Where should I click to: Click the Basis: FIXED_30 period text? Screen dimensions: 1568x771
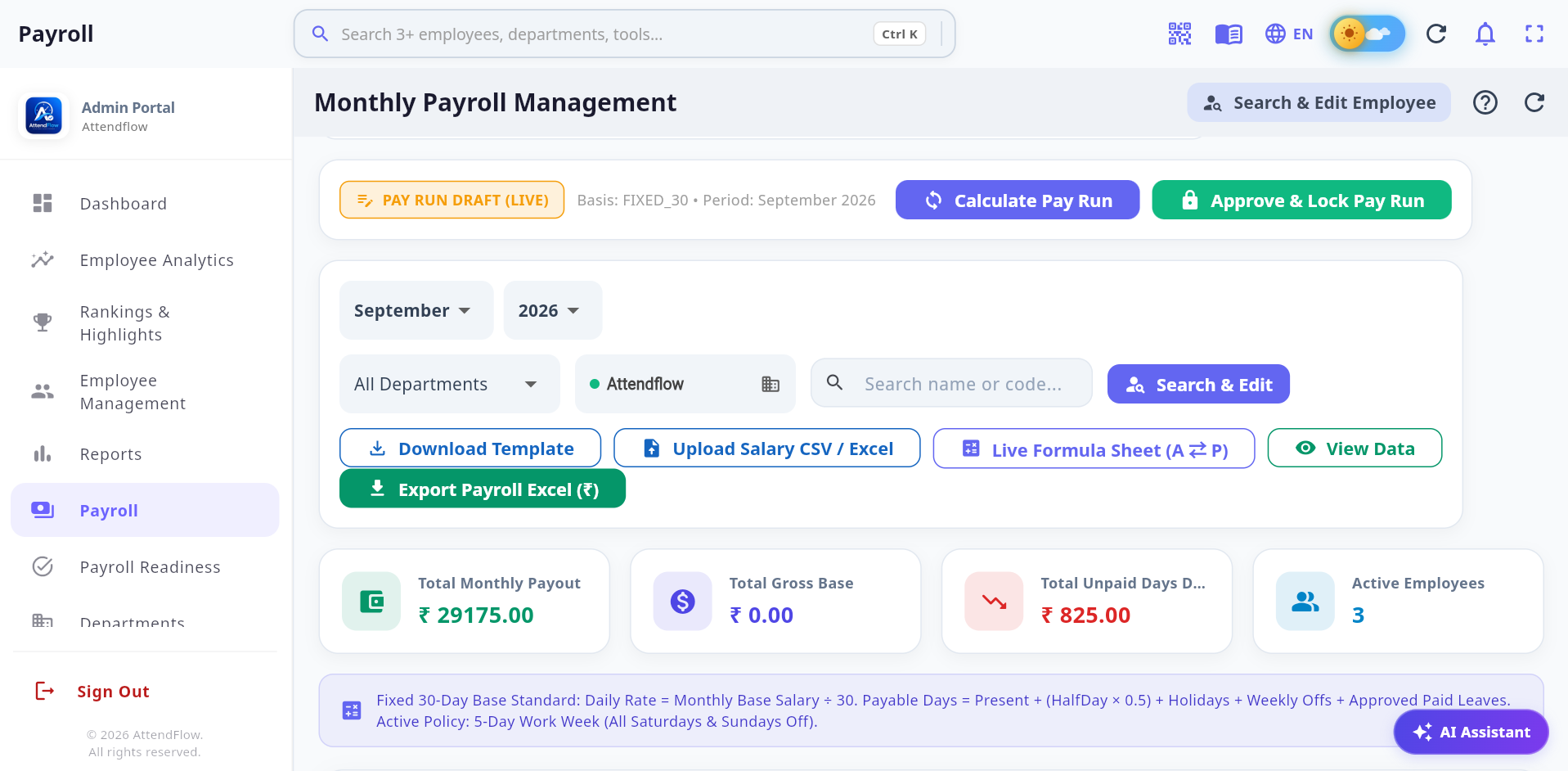(x=726, y=200)
